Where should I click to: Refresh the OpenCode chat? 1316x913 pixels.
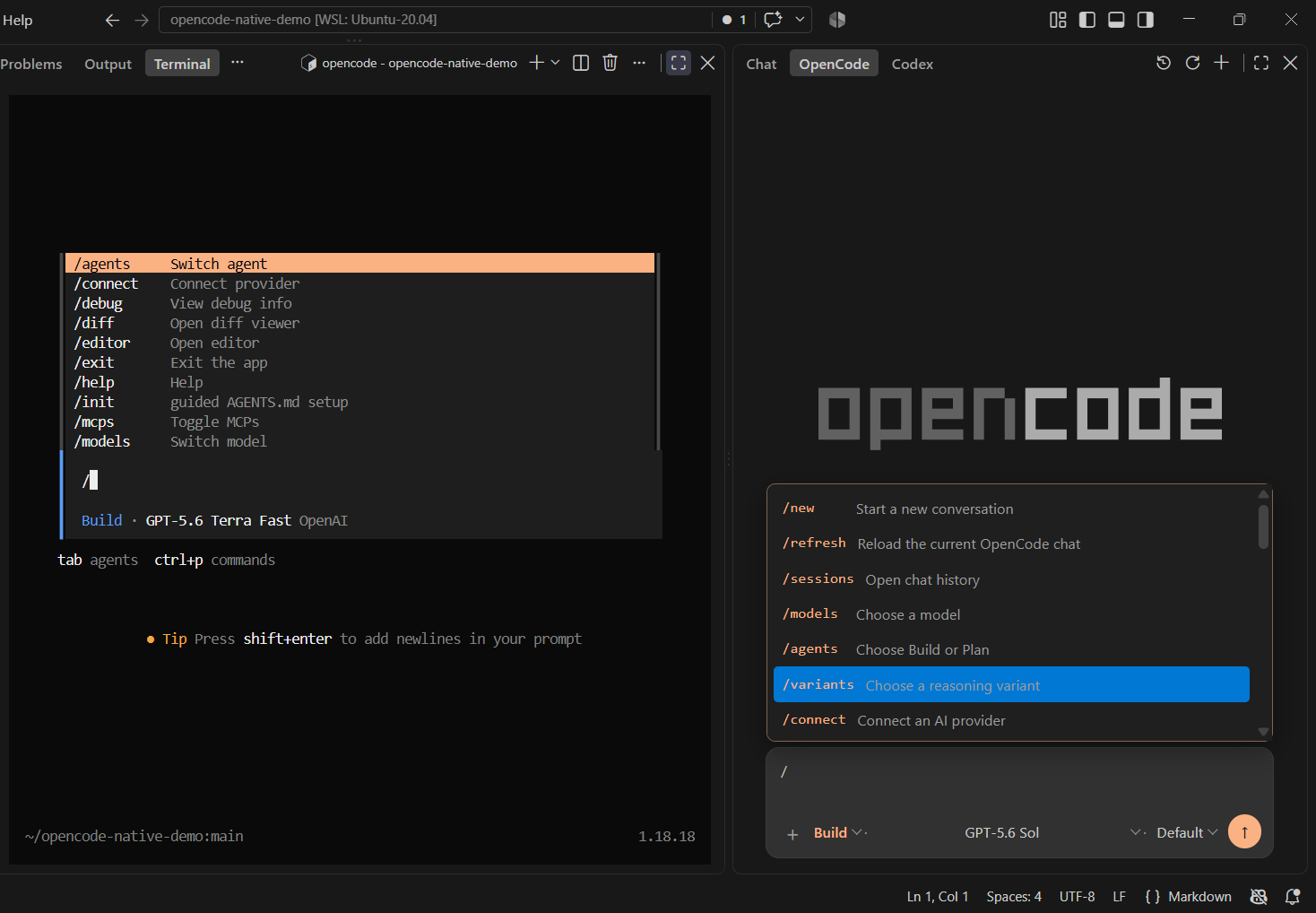[x=1192, y=63]
